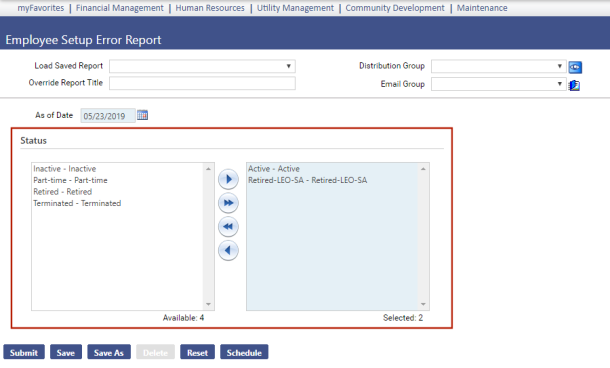Image resolution: width=610 pixels, height=368 pixels.
Task: Click the available list scroll down arrow
Action: (x=209, y=304)
